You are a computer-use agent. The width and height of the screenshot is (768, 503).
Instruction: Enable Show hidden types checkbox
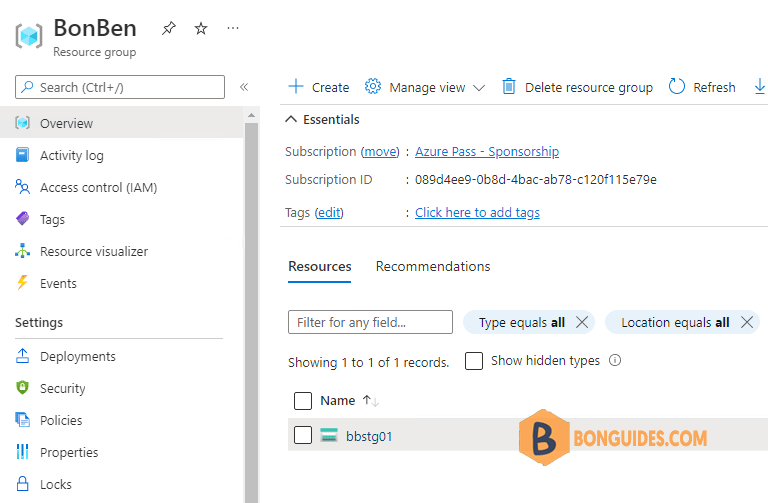[474, 361]
